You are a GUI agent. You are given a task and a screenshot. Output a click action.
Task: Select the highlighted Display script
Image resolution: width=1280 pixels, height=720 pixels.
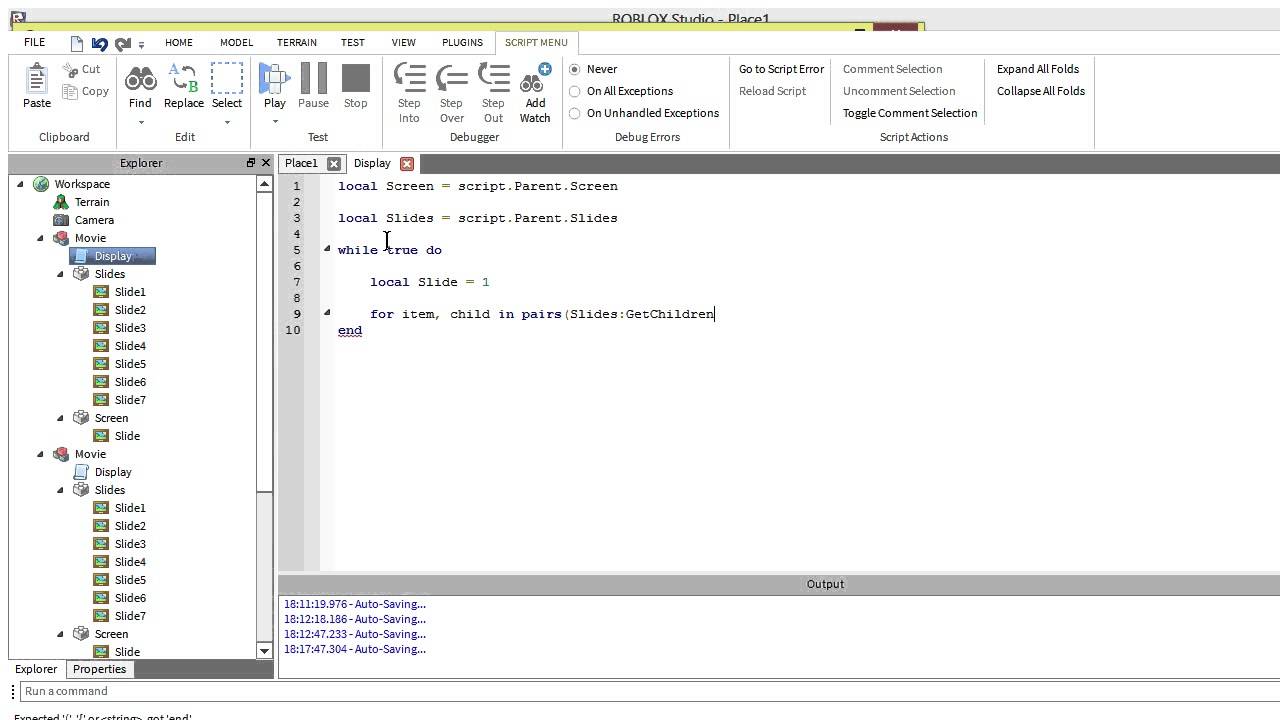(x=113, y=256)
